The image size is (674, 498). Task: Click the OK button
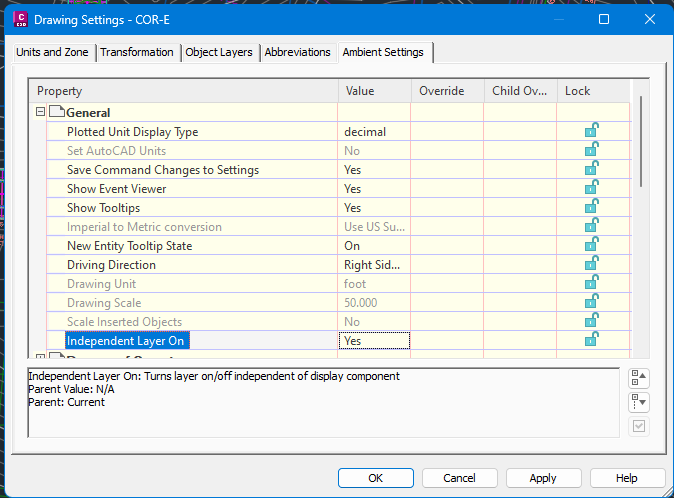[375, 478]
